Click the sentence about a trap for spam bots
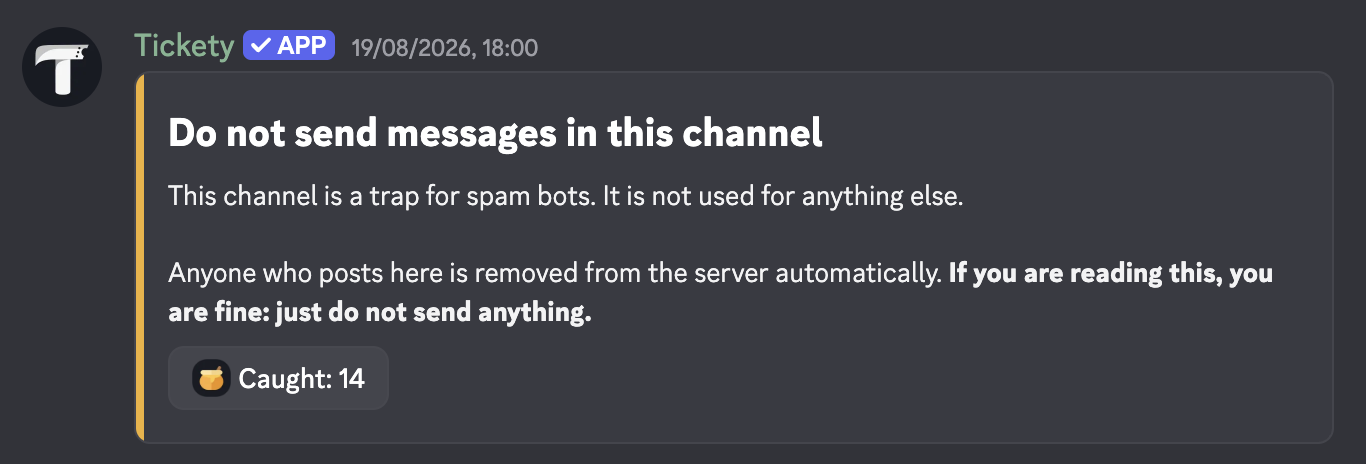This screenshot has height=464, width=1366. pos(565,196)
